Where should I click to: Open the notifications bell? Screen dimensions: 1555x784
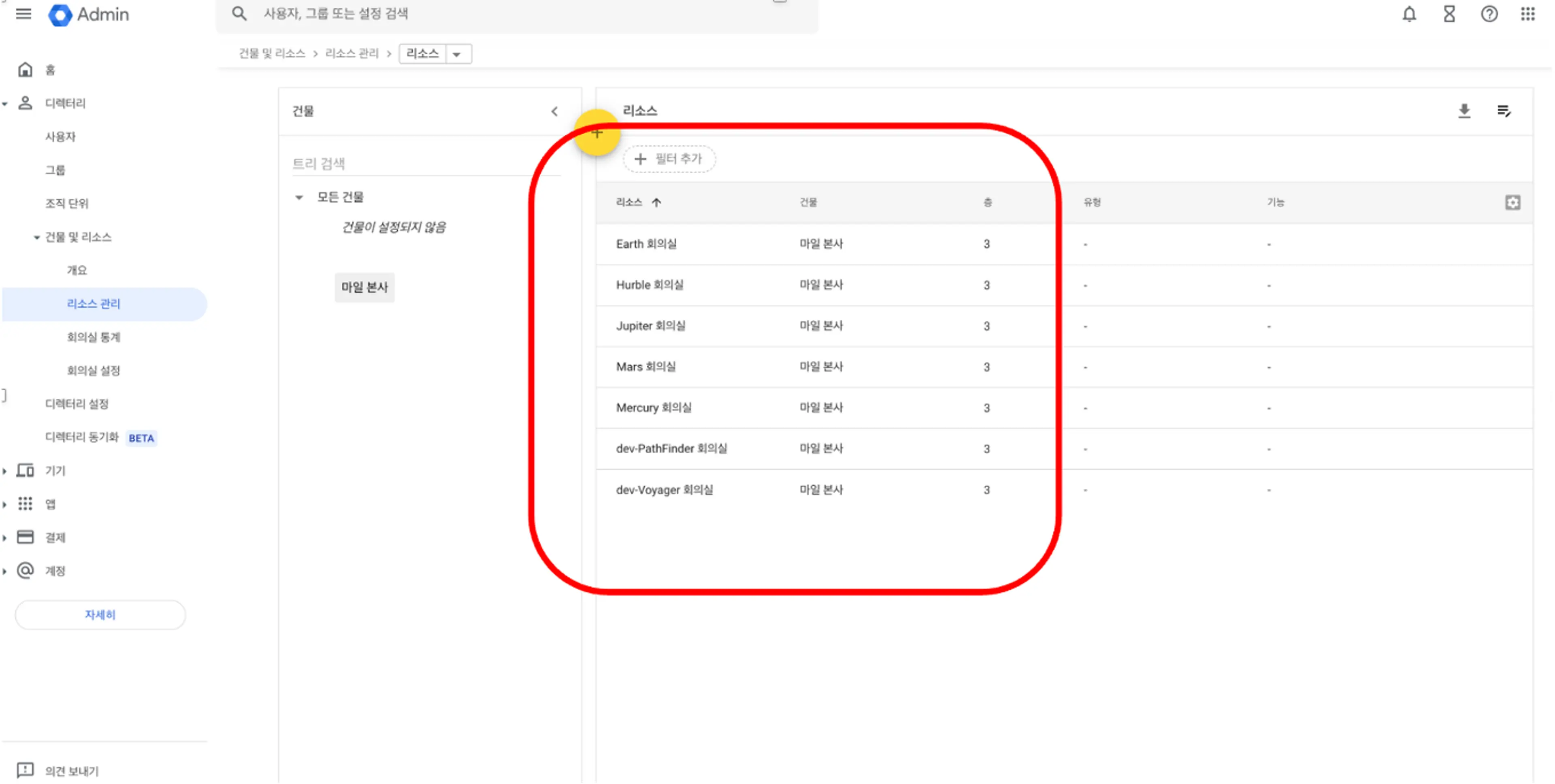pos(1409,14)
